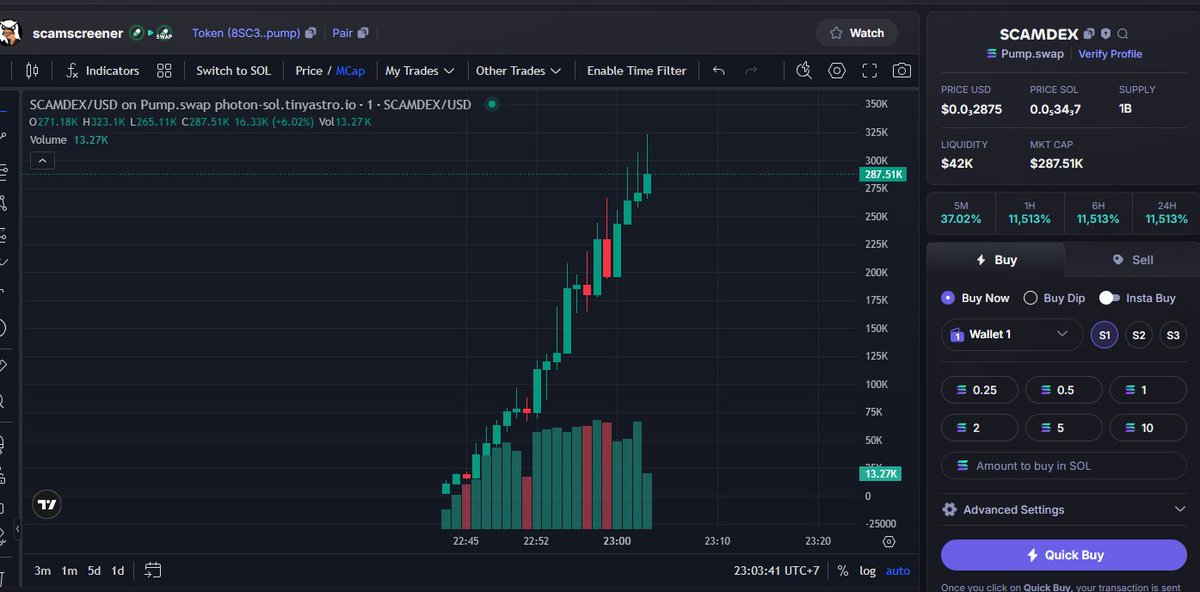Set chart range to 3m
1200x592 pixels.
[42, 570]
